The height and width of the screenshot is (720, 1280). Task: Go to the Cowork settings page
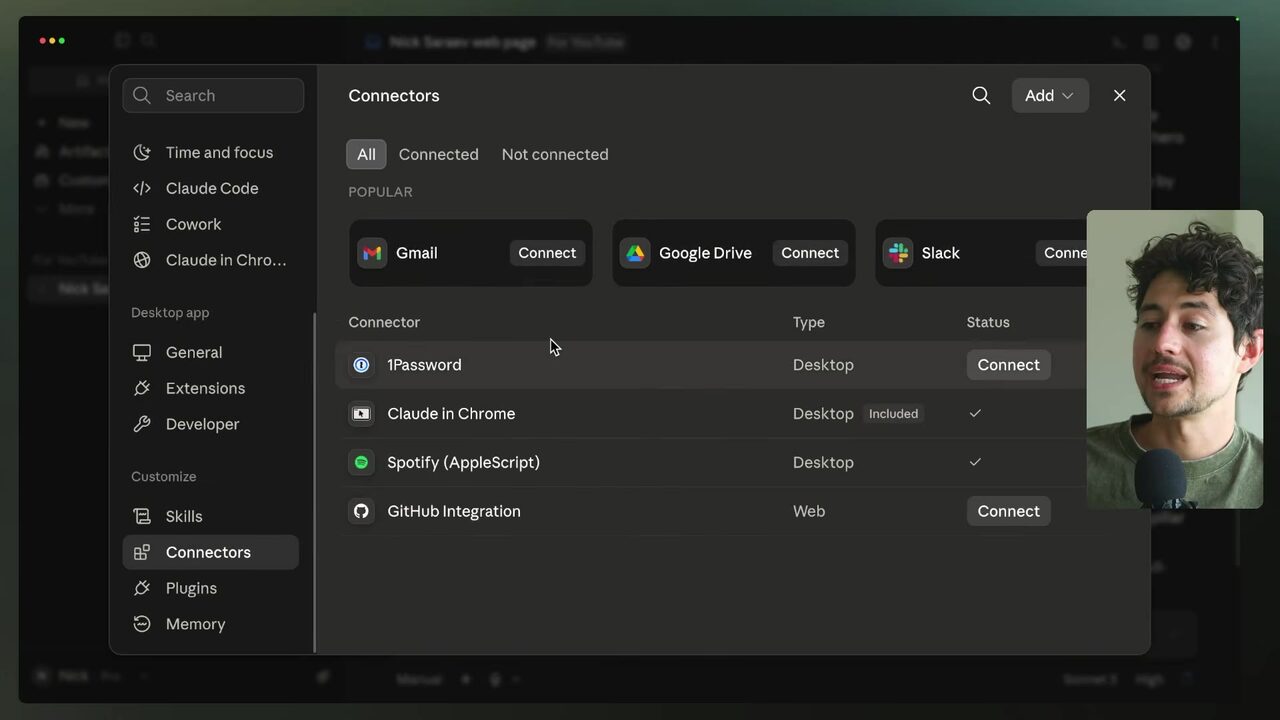coord(210,224)
